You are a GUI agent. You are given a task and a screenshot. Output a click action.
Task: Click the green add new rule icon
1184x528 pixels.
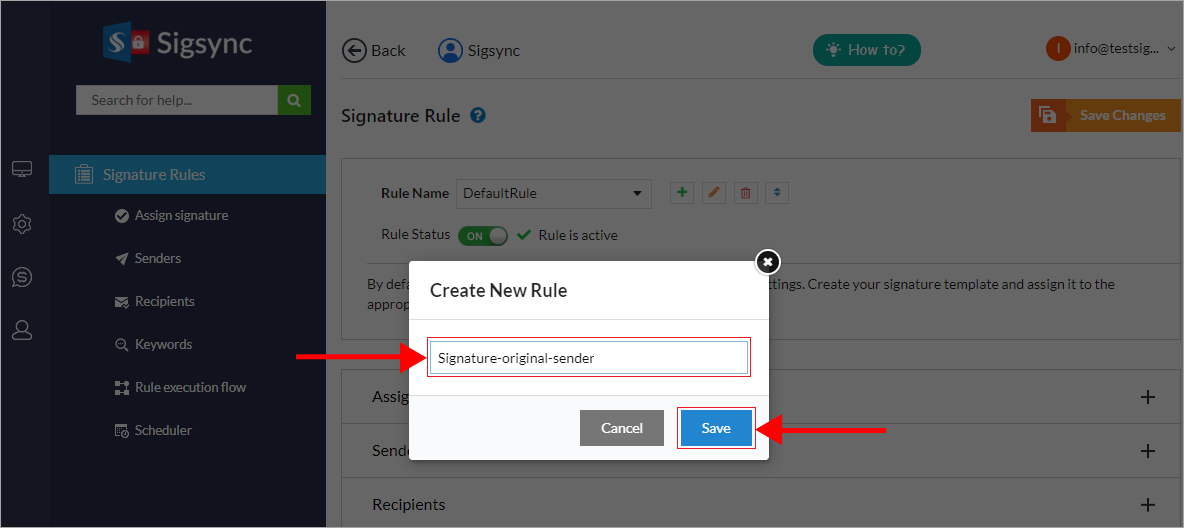(682, 193)
